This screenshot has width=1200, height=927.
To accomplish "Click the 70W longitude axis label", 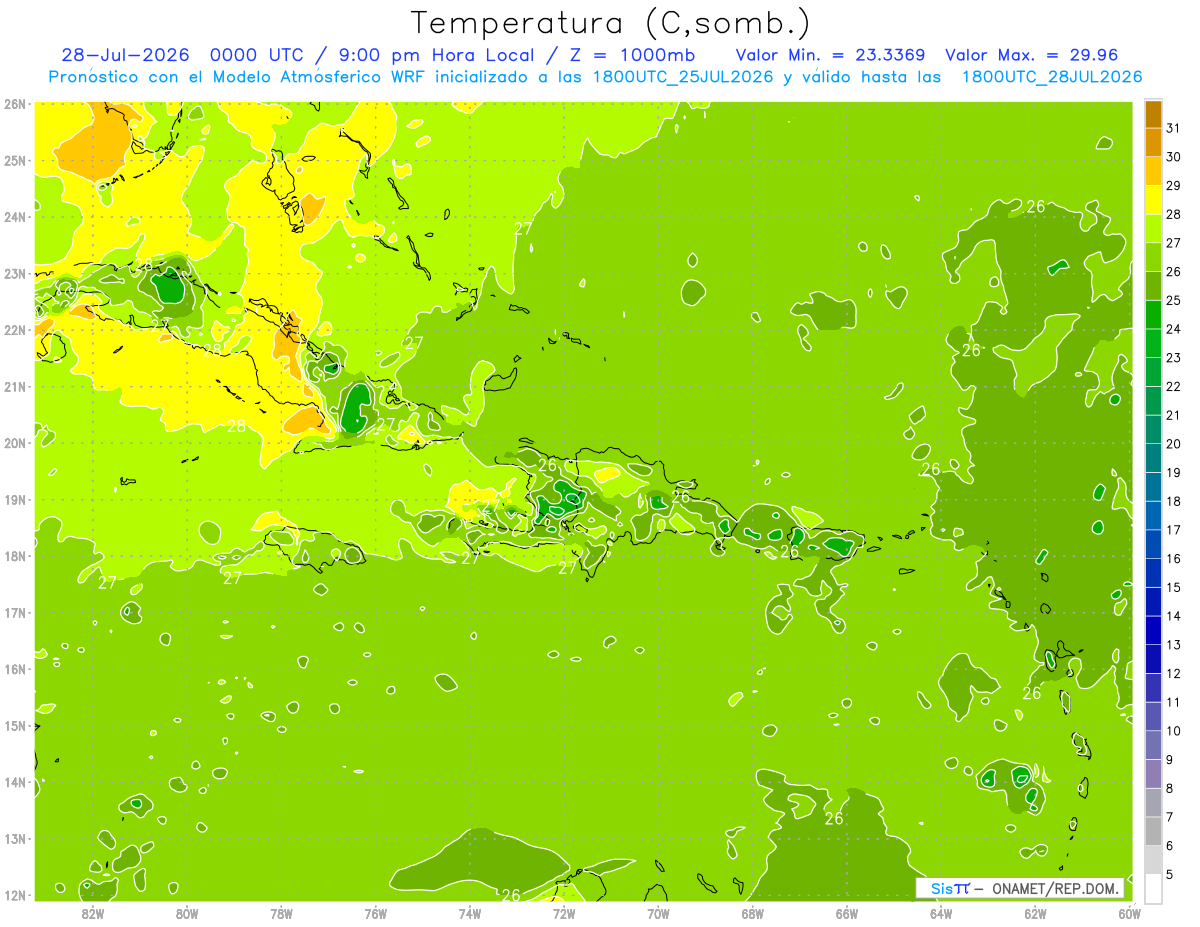I will pyautogui.click(x=658, y=913).
